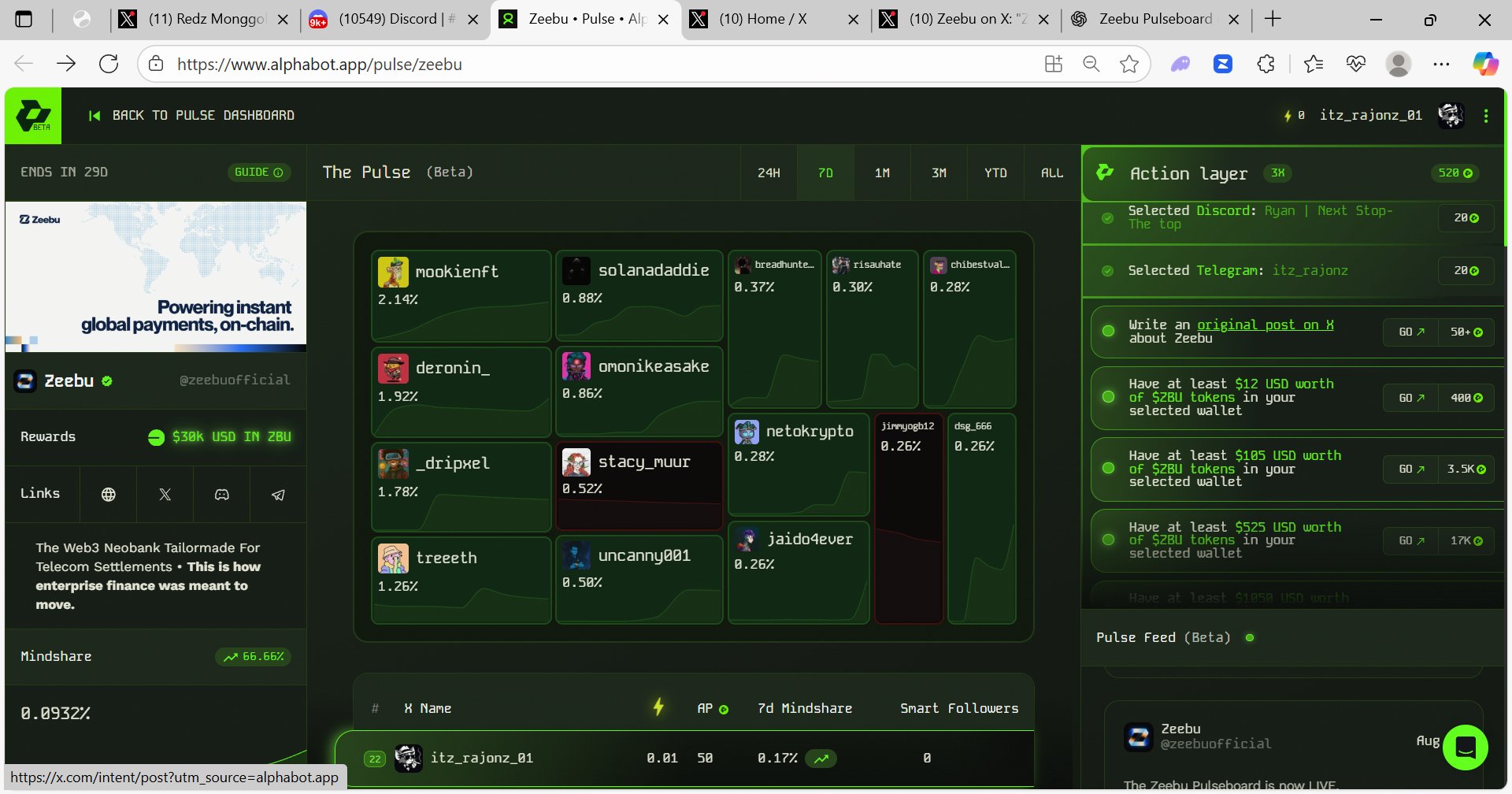
Task: Open the three-dot menu beside user avatar
Action: tap(1486, 116)
